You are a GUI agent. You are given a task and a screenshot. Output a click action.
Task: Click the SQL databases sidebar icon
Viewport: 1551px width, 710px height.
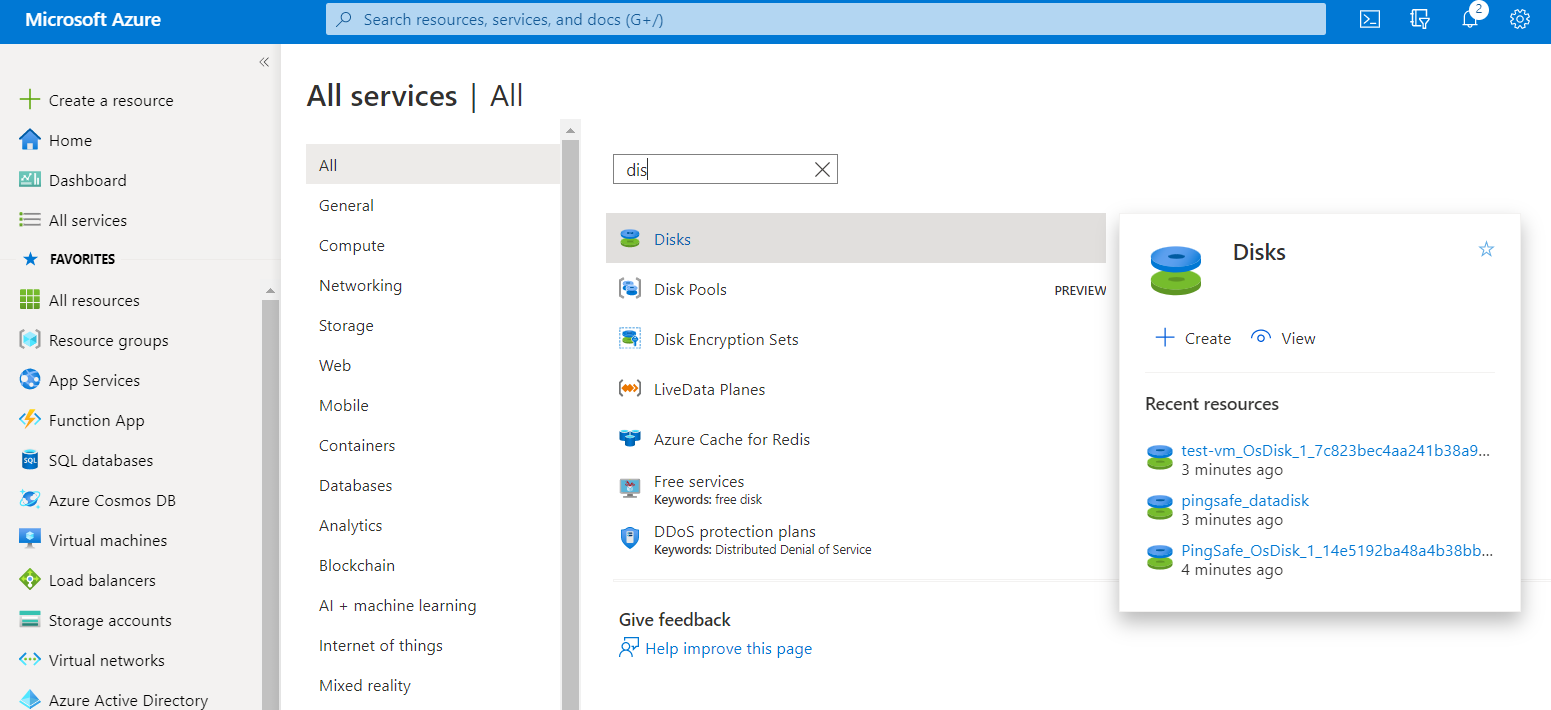(30, 460)
